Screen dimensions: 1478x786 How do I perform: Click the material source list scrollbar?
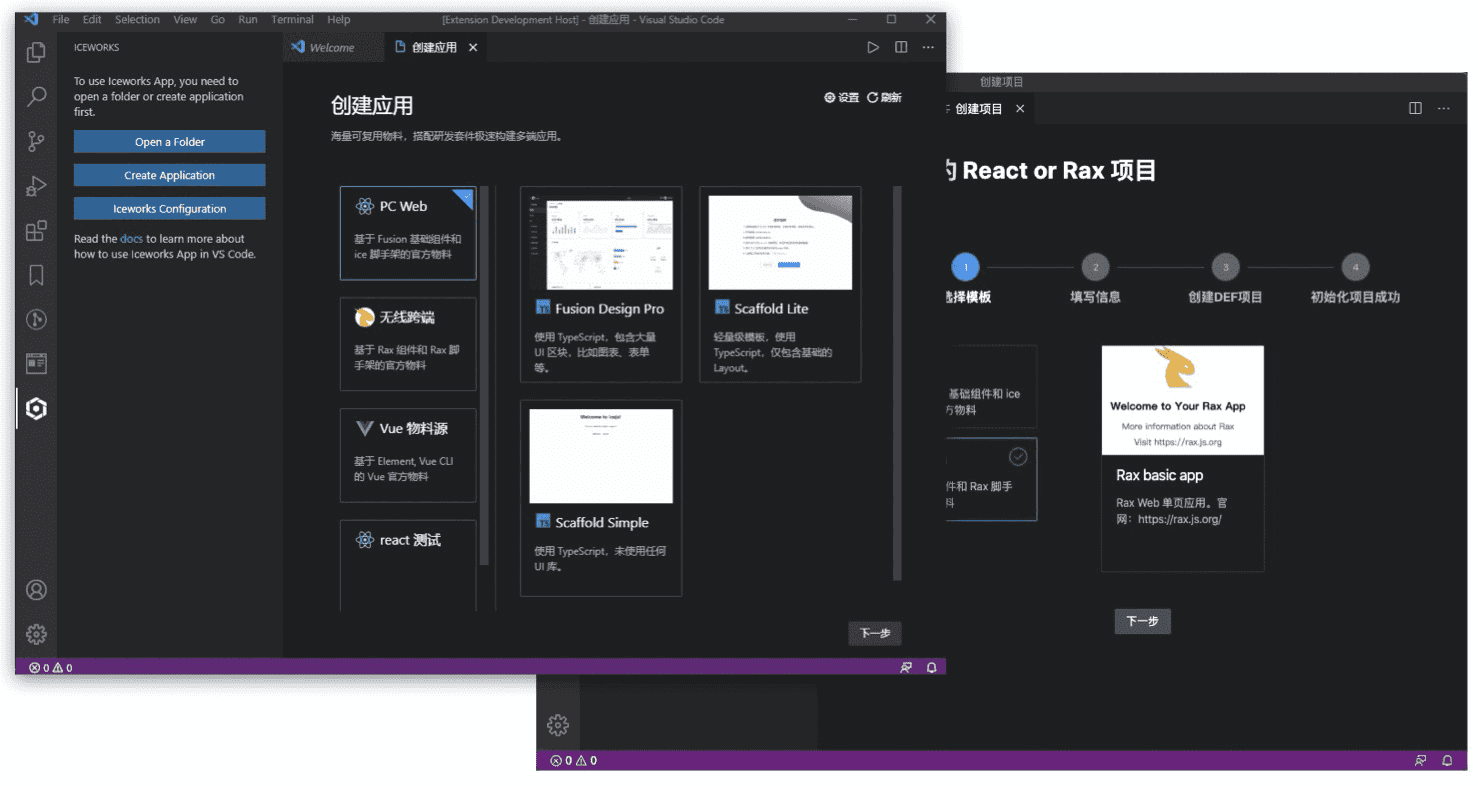click(x=485, y=375)
